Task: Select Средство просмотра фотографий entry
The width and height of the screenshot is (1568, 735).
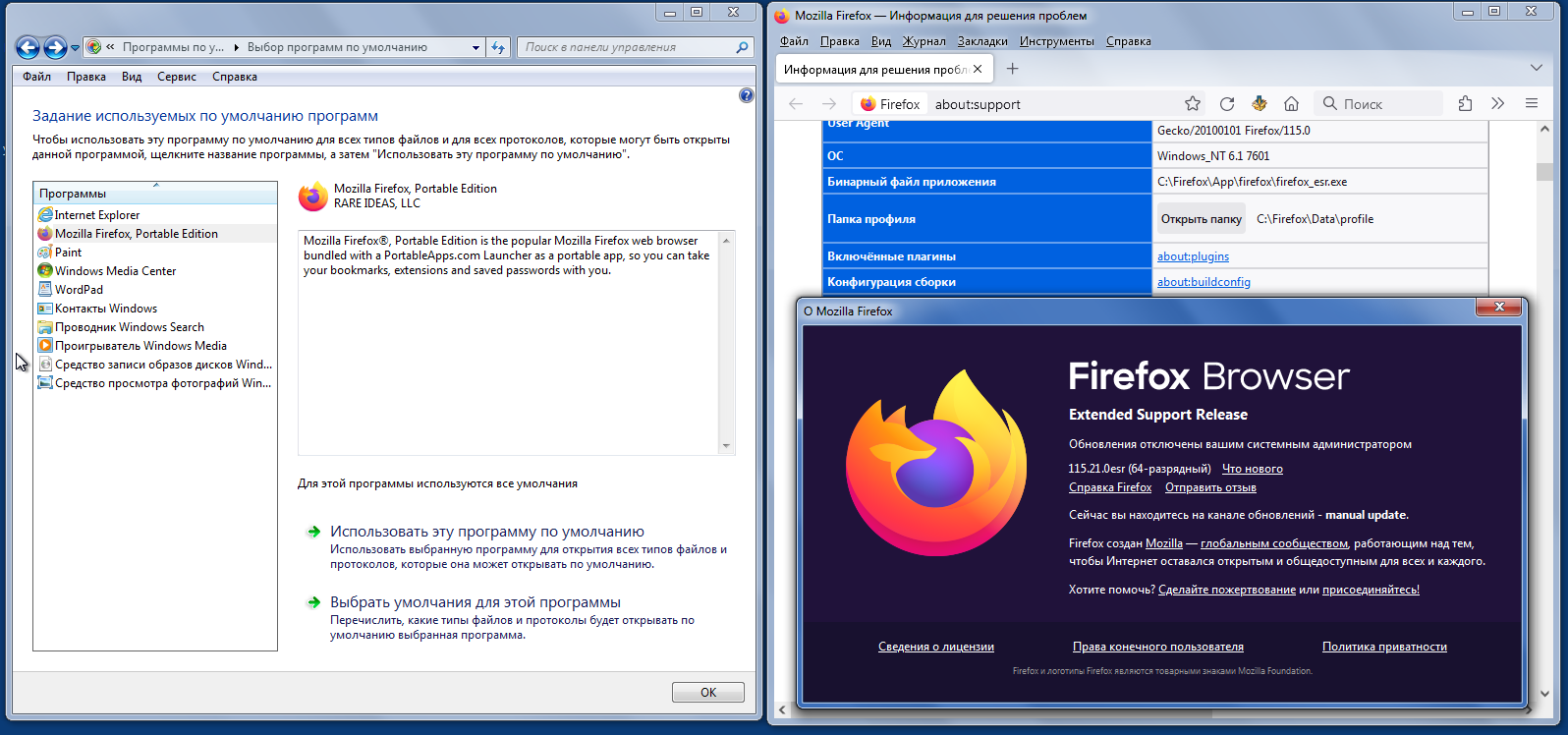Action: coord(155,383)
